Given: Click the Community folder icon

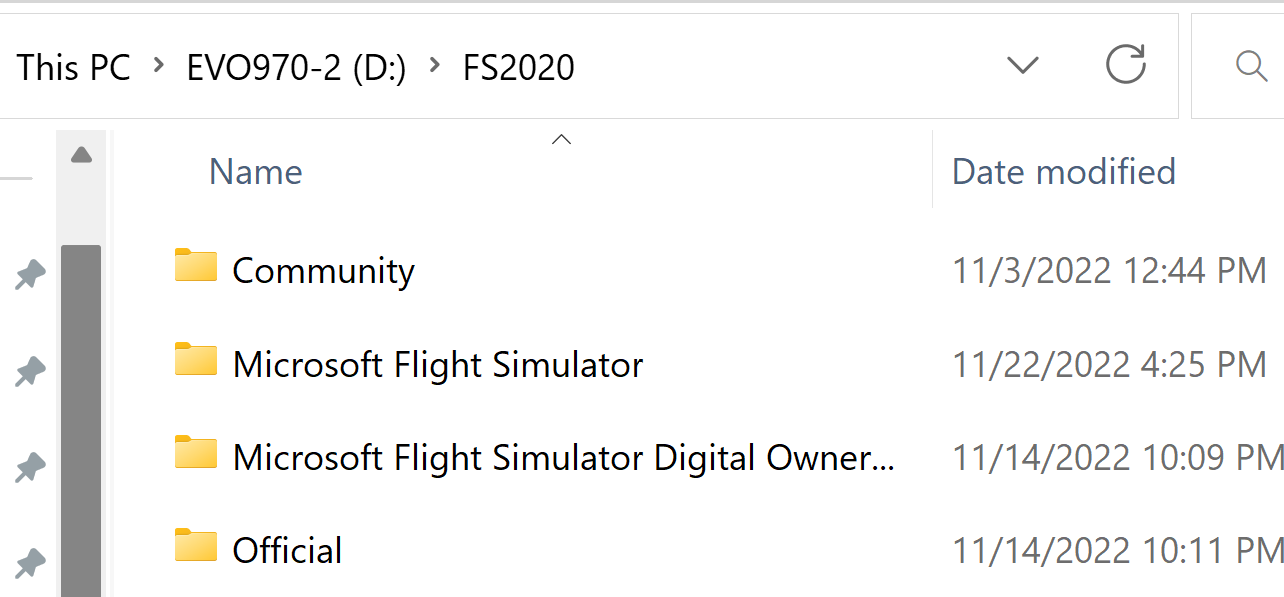Looking at the screenshot, I should 196,267.
